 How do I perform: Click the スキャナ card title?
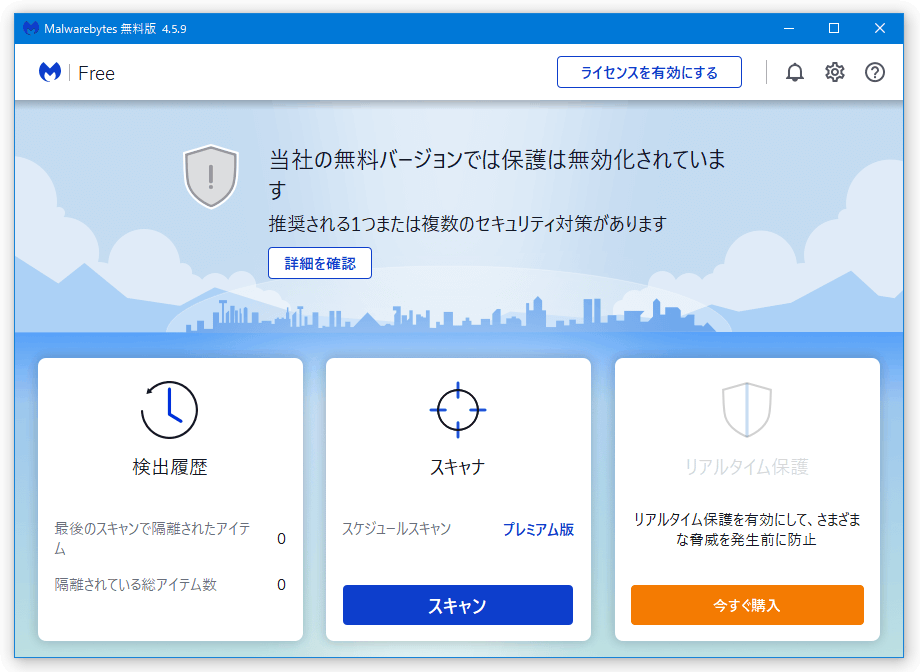tap(458, 467)
